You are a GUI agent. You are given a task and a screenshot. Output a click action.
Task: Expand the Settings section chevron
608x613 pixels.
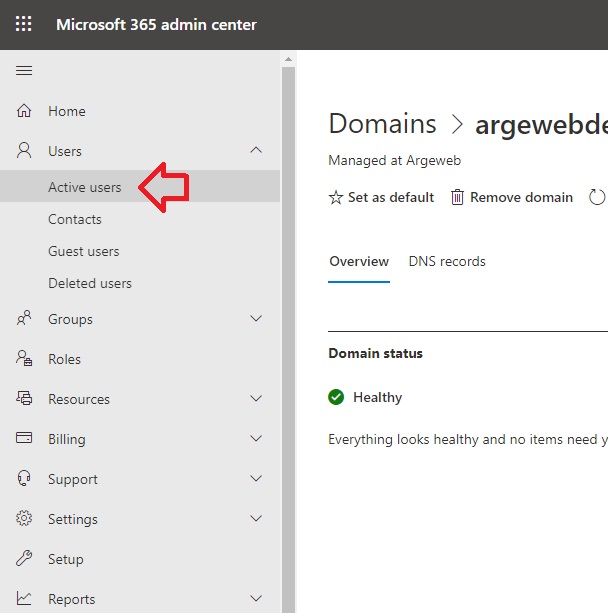[x=256, y=518]
